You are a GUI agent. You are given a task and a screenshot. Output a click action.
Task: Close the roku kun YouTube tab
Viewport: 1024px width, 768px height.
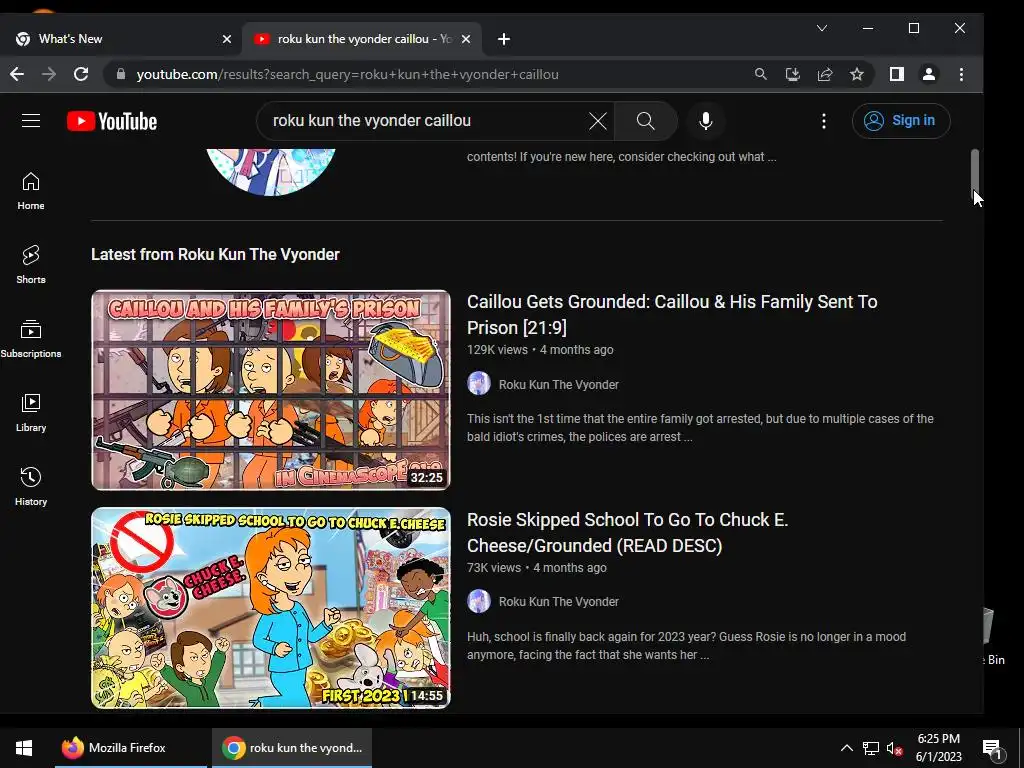tap(466, 39)
